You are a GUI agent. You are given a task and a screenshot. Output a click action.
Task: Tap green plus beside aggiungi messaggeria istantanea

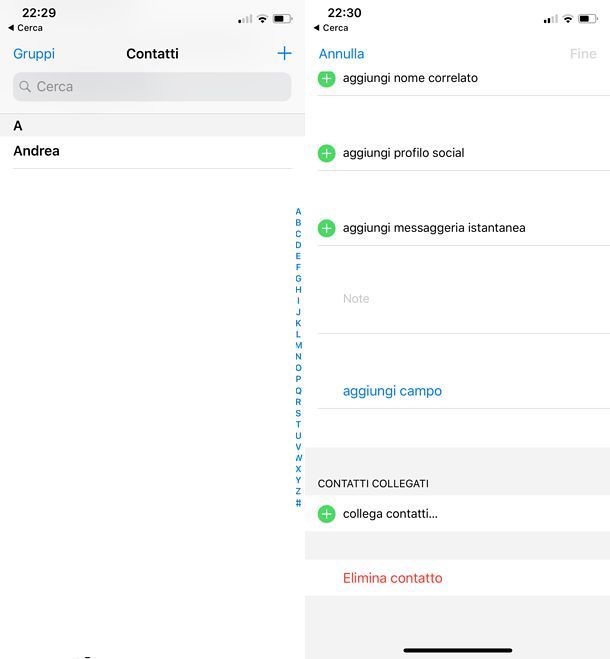tap(327, 228)
